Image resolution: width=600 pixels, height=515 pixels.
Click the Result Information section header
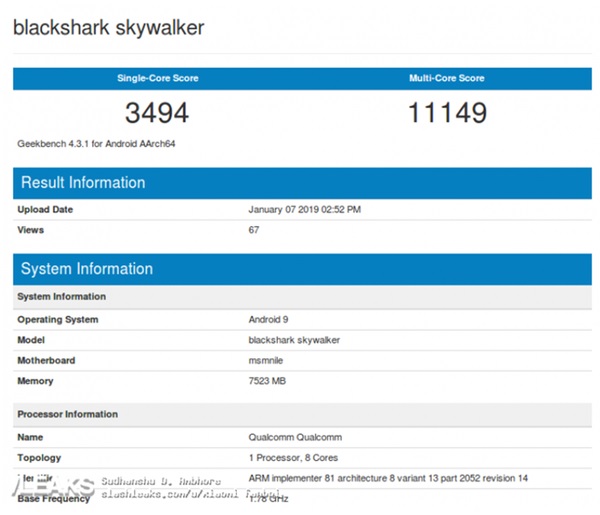point(302,183)
